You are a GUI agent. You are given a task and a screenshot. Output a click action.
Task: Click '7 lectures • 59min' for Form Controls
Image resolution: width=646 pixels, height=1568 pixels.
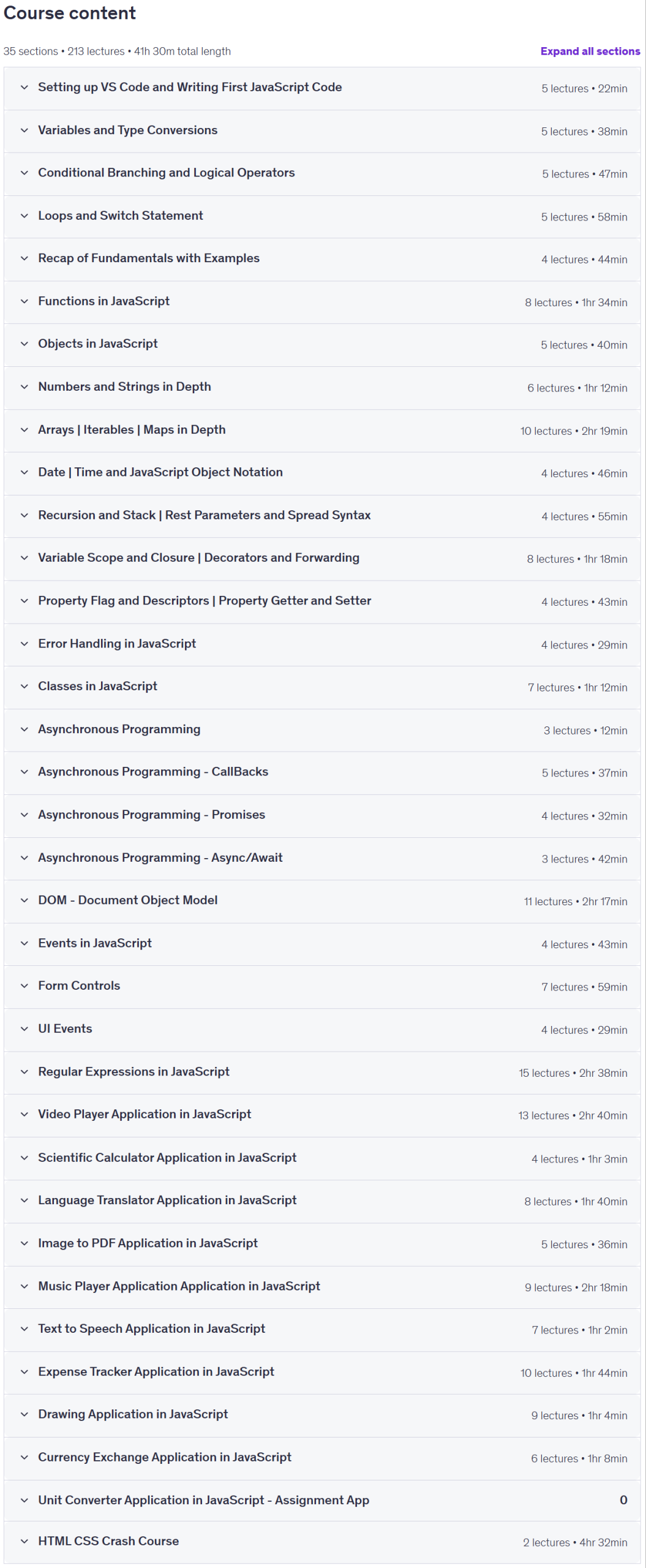pos(584,987)
